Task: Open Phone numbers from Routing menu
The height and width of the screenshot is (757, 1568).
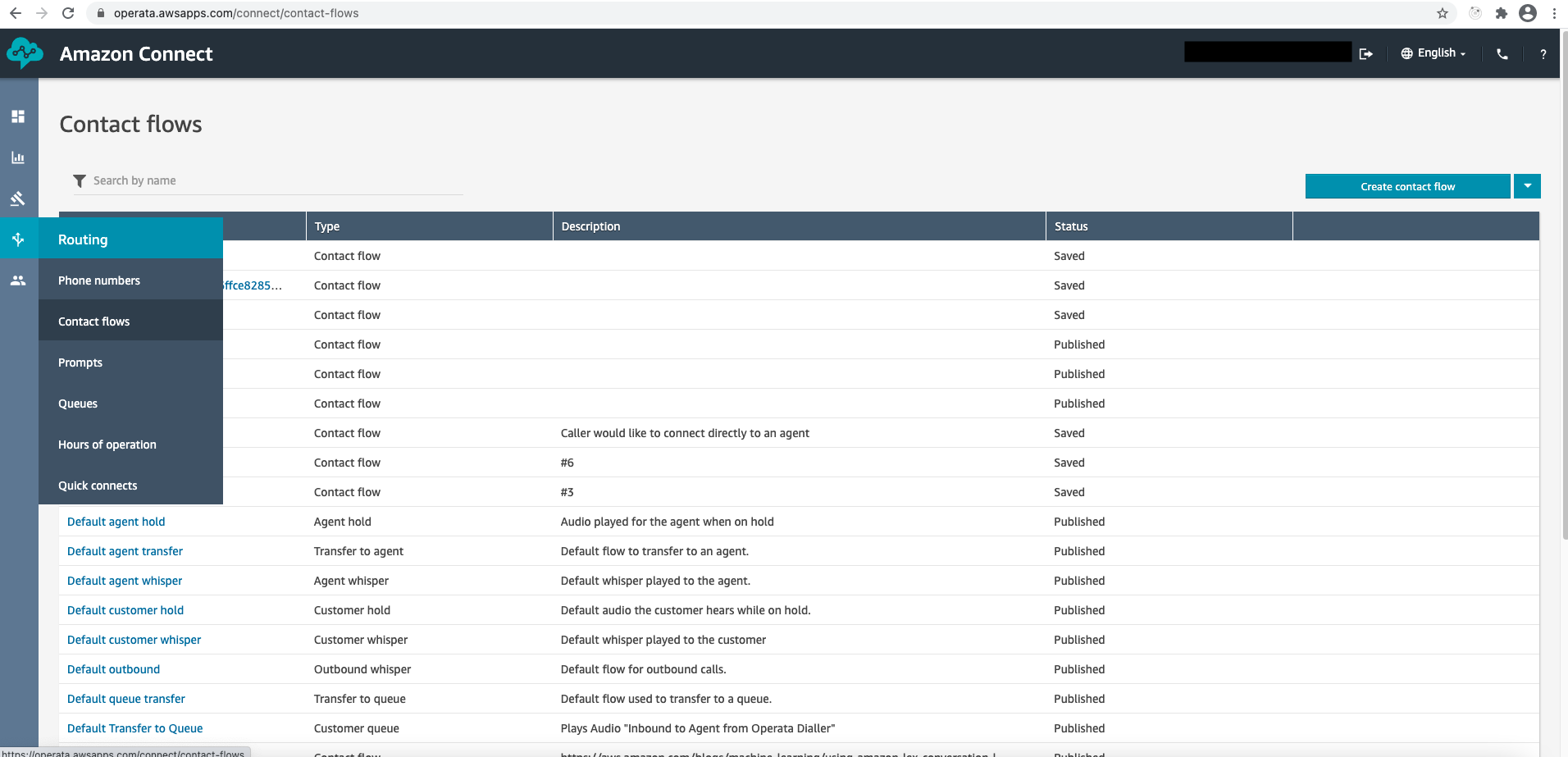Action: 130,280
